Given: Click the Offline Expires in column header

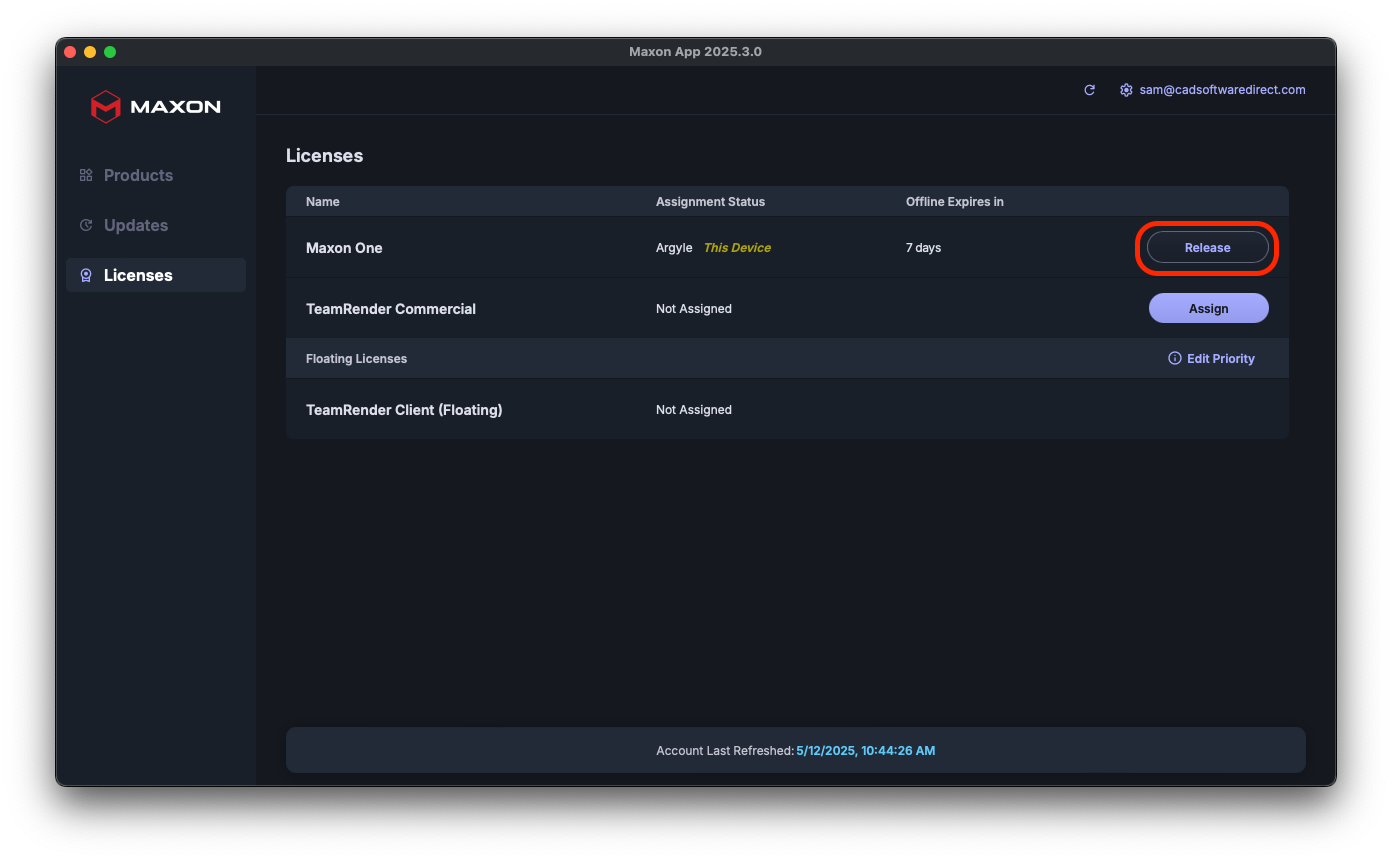Looking at the screenshot, I should (x=955, y=202).
